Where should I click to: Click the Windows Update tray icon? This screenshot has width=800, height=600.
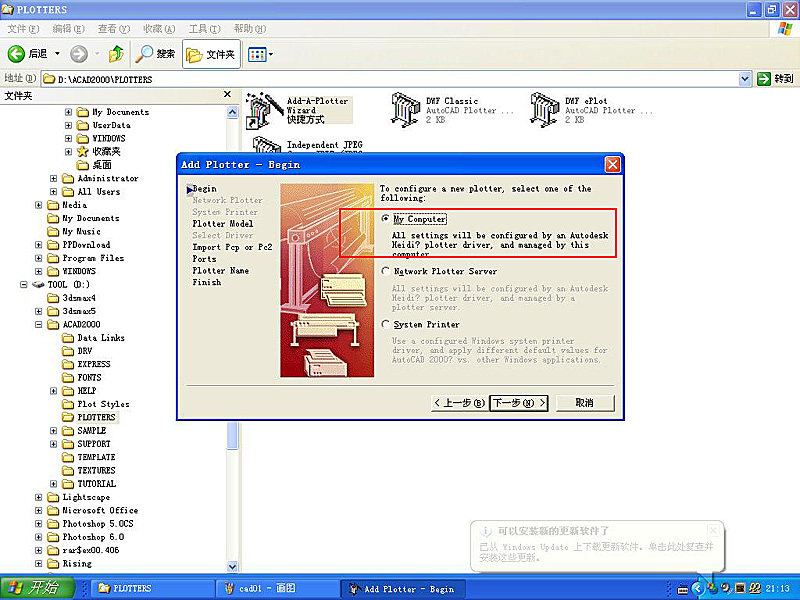click(x=712, y=589)
